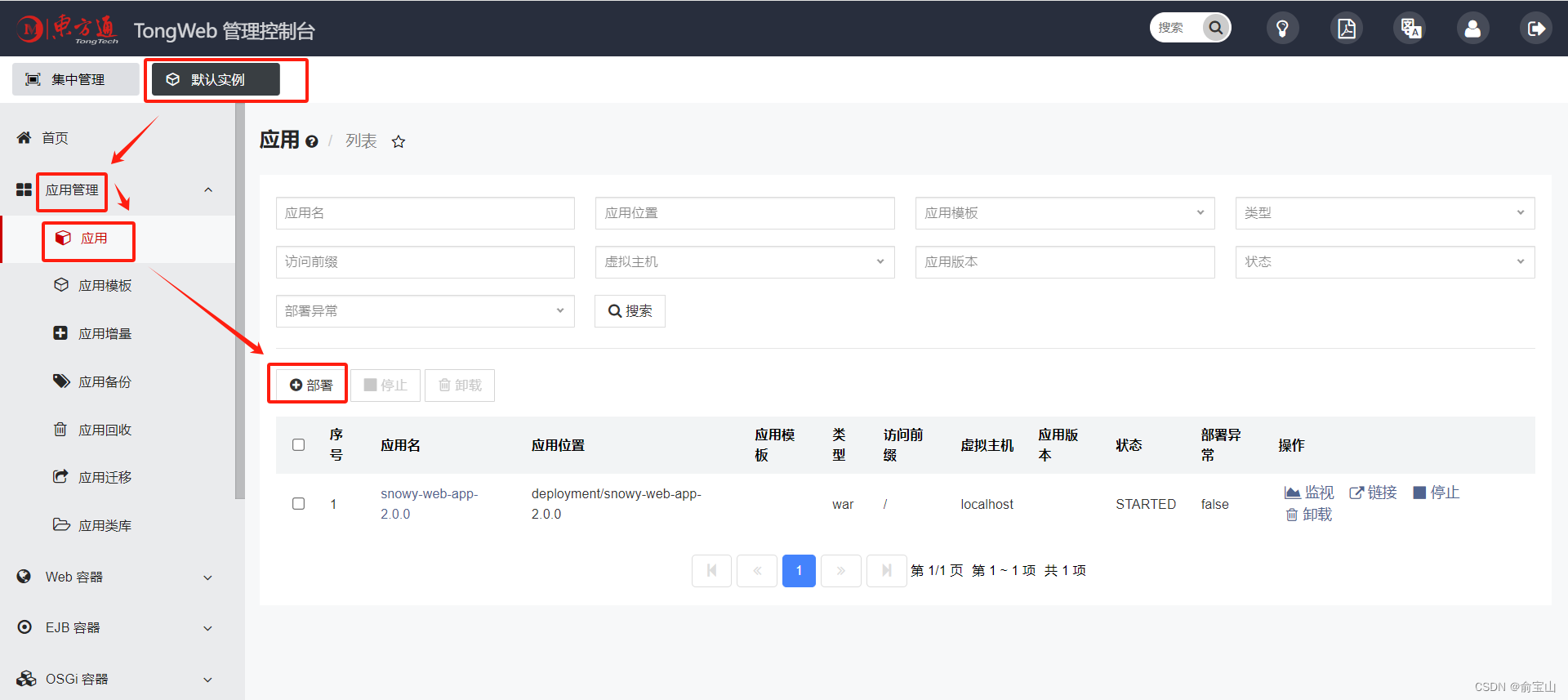Click the localhost virtual host cell

coord(987,504)
